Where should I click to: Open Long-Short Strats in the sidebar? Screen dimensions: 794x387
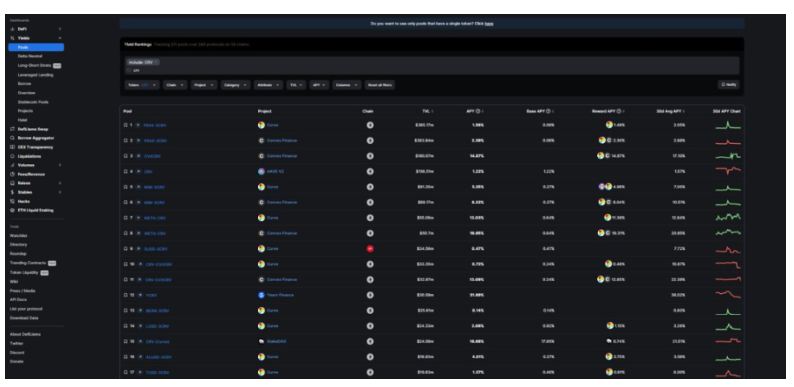34,65
